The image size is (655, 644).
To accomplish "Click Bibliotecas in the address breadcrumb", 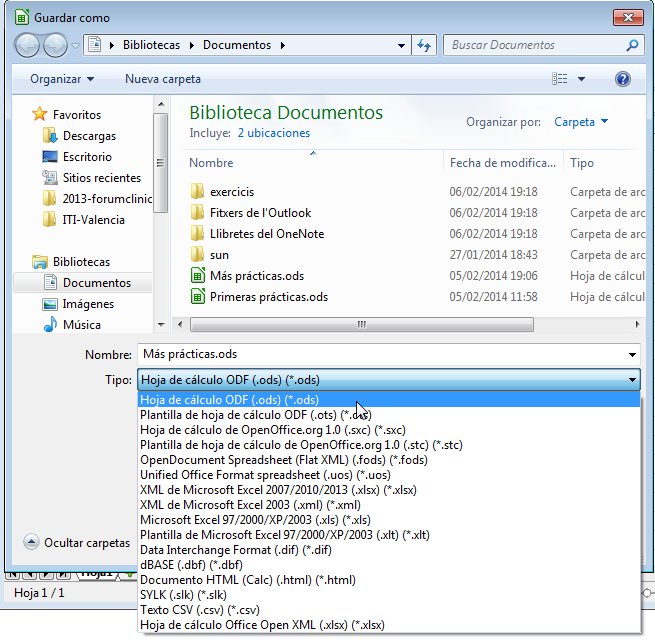I will click(x=151, y=45).
